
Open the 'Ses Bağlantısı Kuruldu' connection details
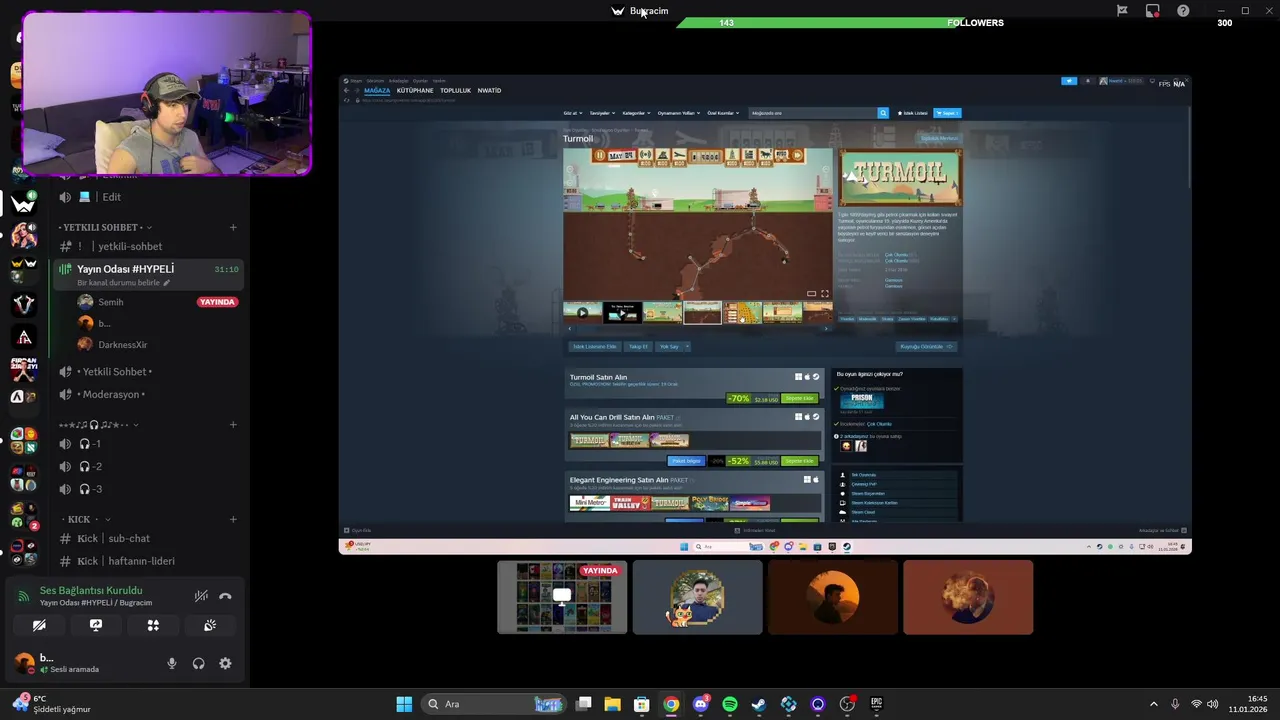[91, 590]
